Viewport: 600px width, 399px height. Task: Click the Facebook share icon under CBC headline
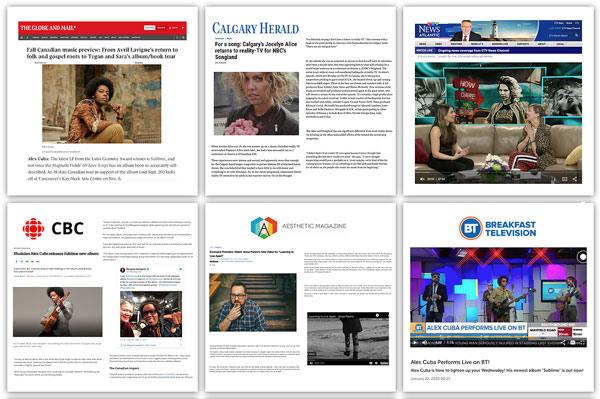16,262
